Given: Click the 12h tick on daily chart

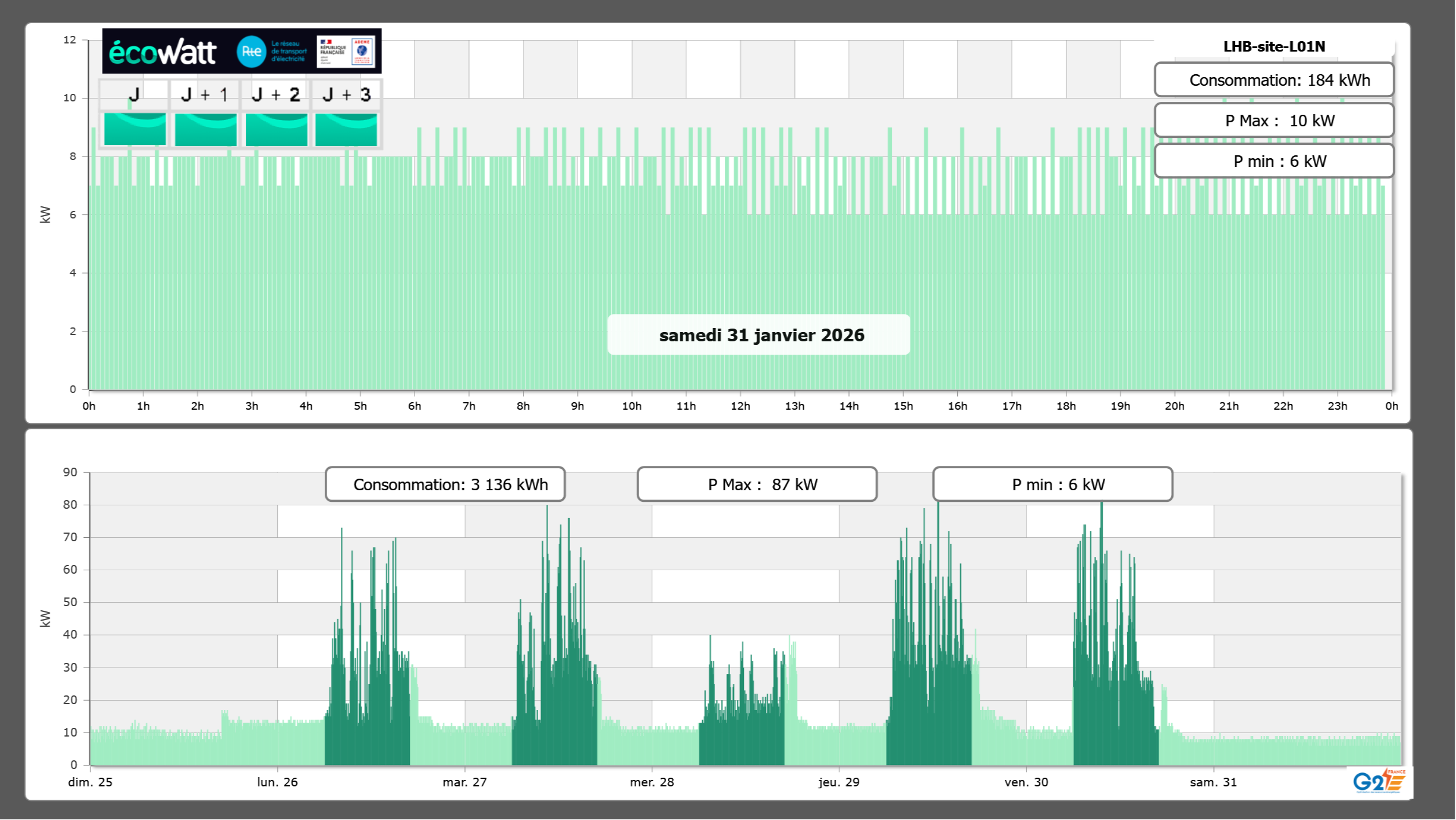Looking at the screenshot, I should coord(740,406).
